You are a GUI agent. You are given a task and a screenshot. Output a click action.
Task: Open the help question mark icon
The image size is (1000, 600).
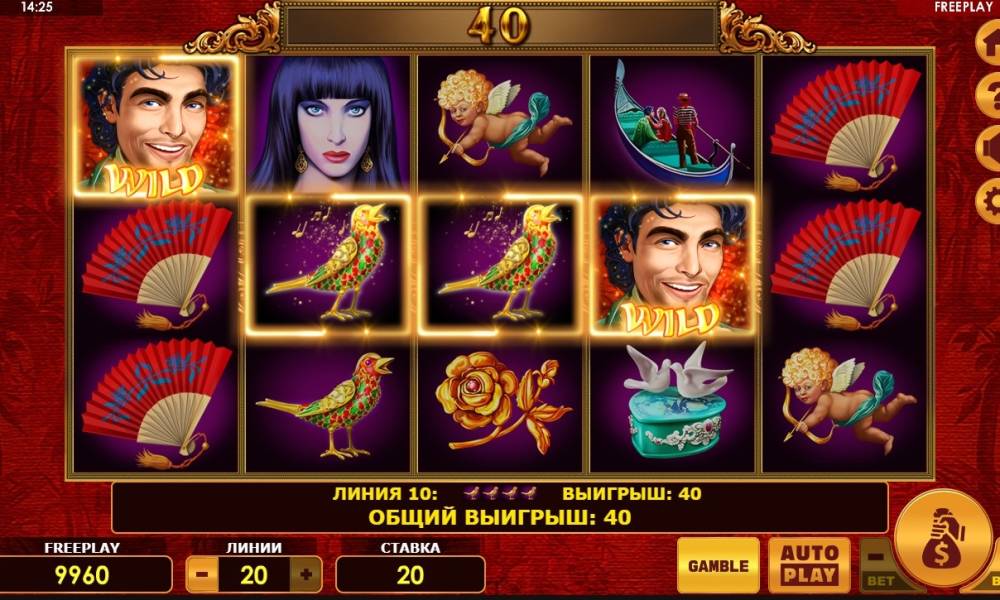[989, 96]
